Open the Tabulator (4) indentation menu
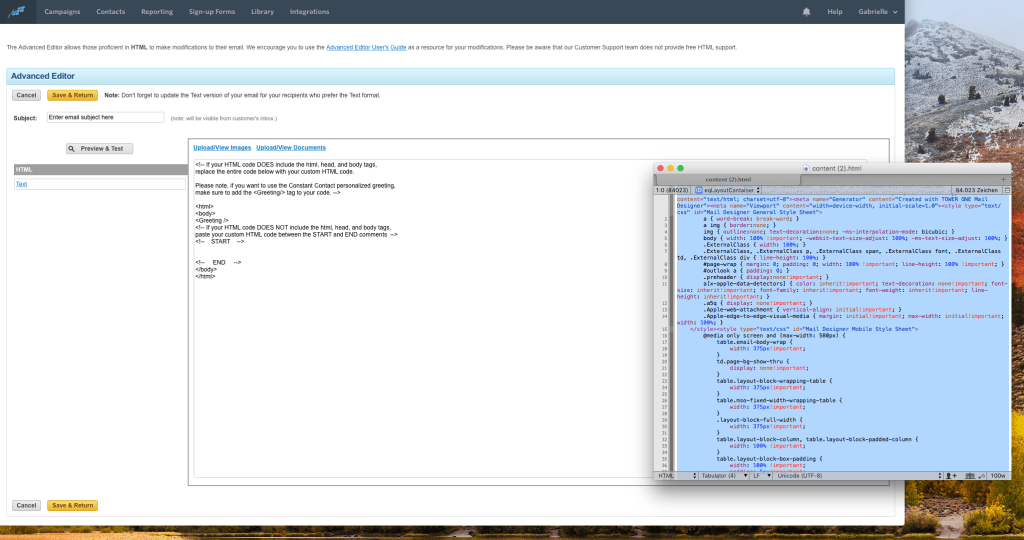The height and width of the screenshot is (540, 1024). point(724,476)
